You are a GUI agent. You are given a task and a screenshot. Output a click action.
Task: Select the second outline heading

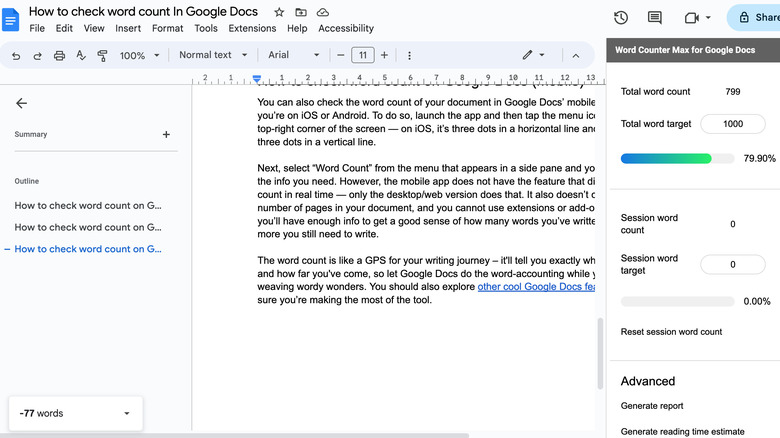tap(88, 227)
